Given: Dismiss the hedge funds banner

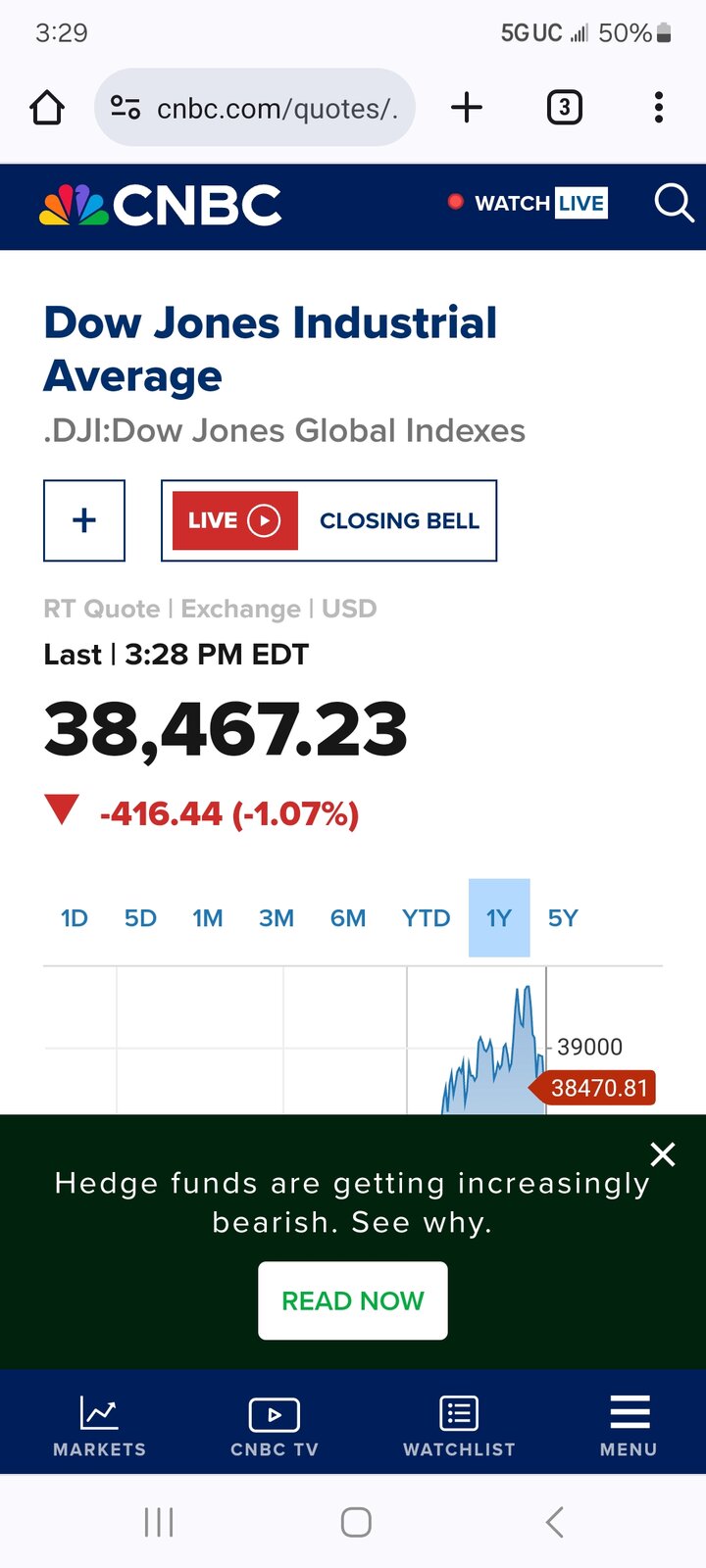Looking at the screenshot, I should pyautogui.click(x=663, y=1154).
